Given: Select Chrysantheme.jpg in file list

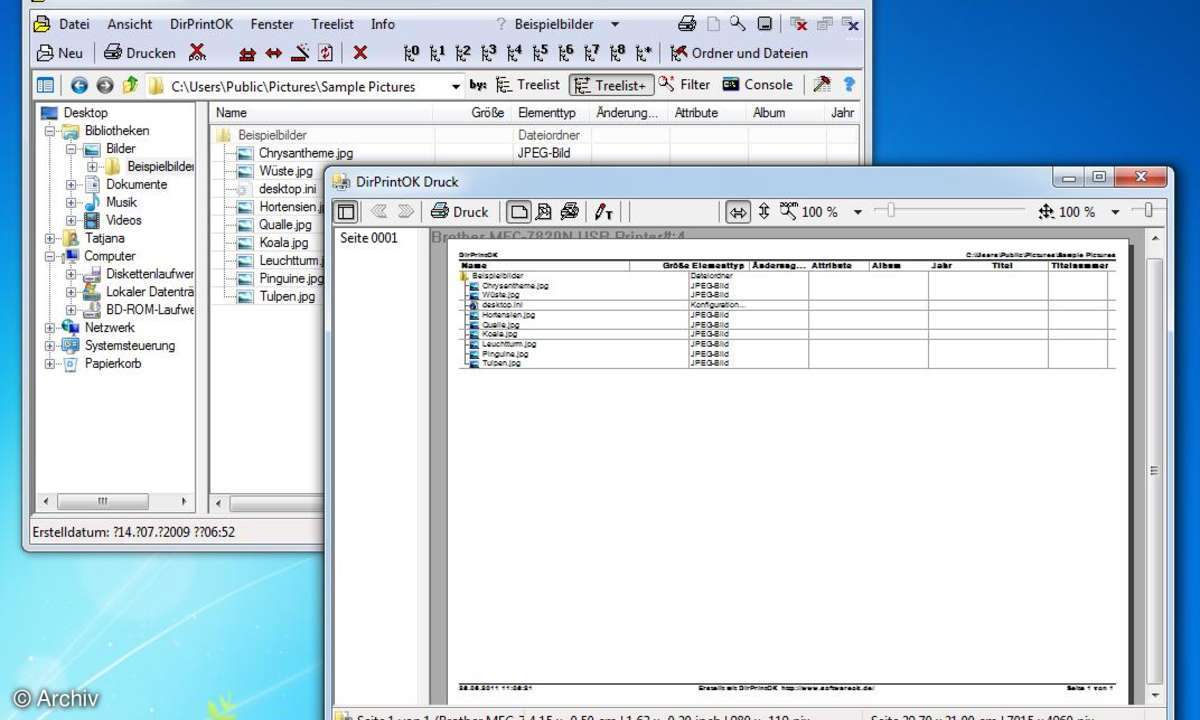Looking at the screenshot, I should (x=305, y=154).
